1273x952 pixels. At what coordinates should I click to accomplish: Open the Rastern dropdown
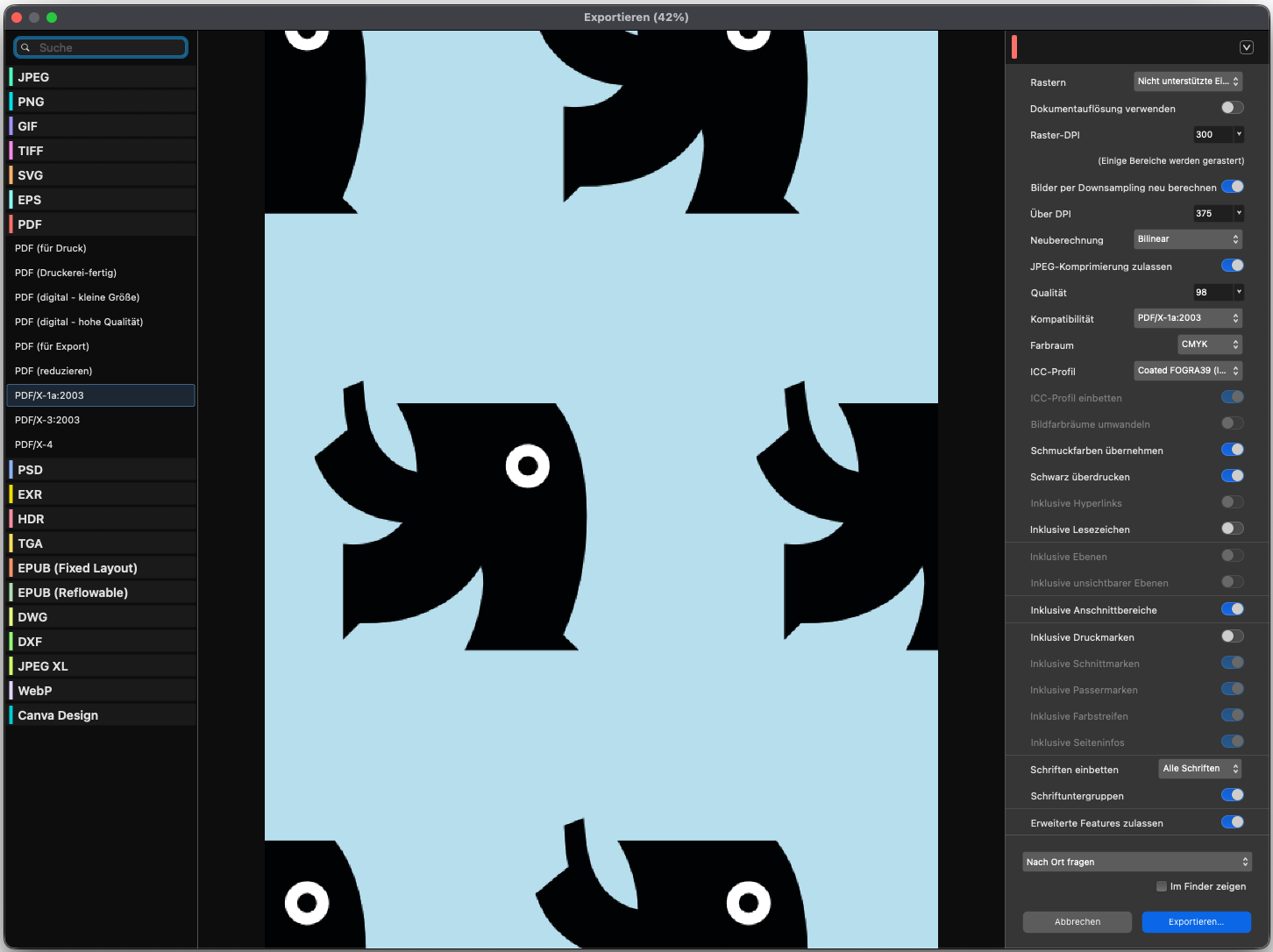click(x=1188, y=82)
